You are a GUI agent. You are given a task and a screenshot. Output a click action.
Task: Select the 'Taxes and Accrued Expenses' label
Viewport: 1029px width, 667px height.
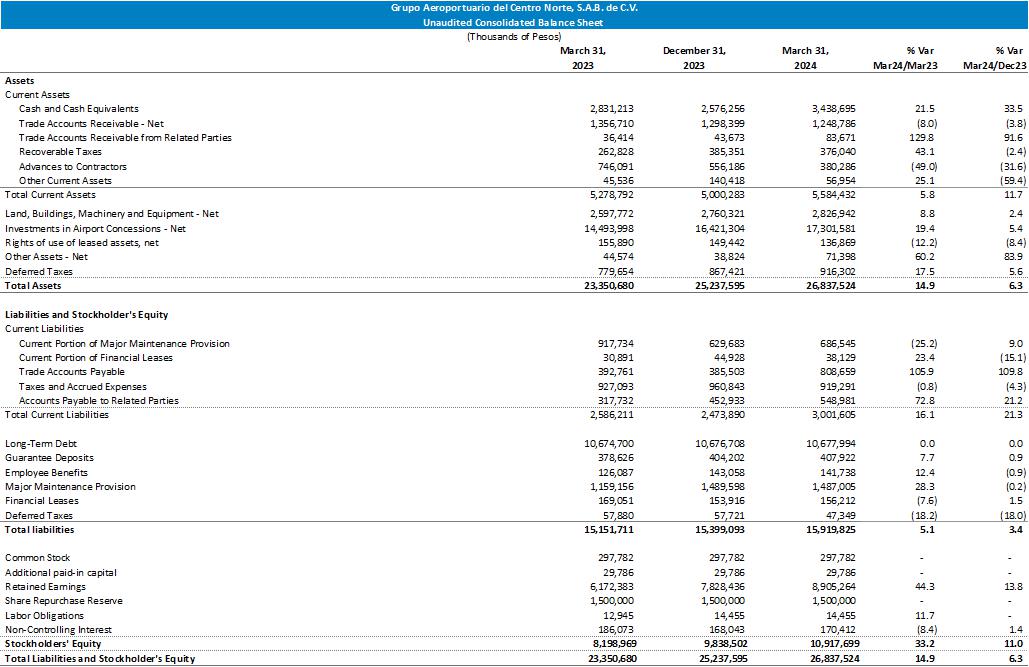click(83, 387)
